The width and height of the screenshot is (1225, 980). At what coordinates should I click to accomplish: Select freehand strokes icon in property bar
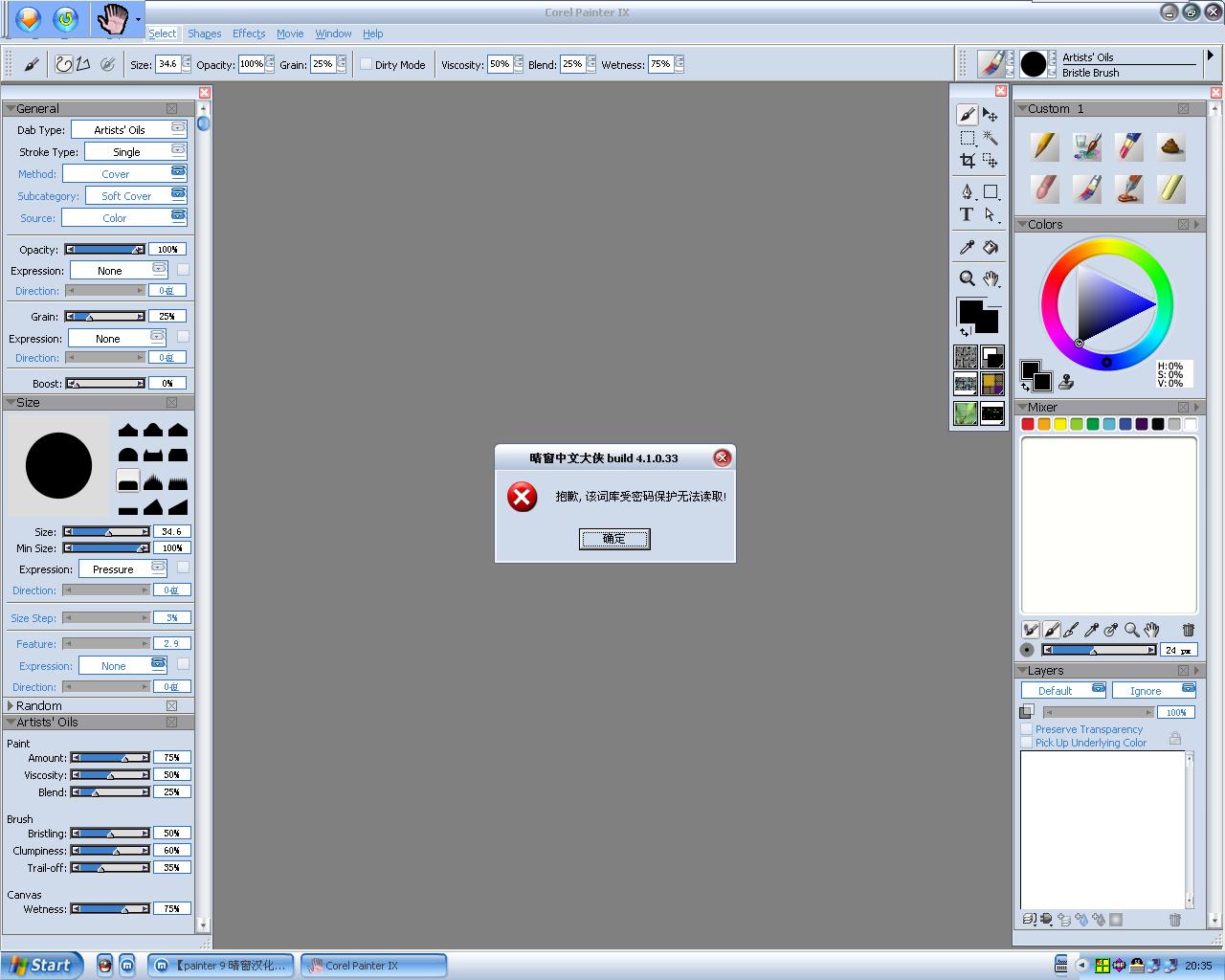tap(64, 64)
